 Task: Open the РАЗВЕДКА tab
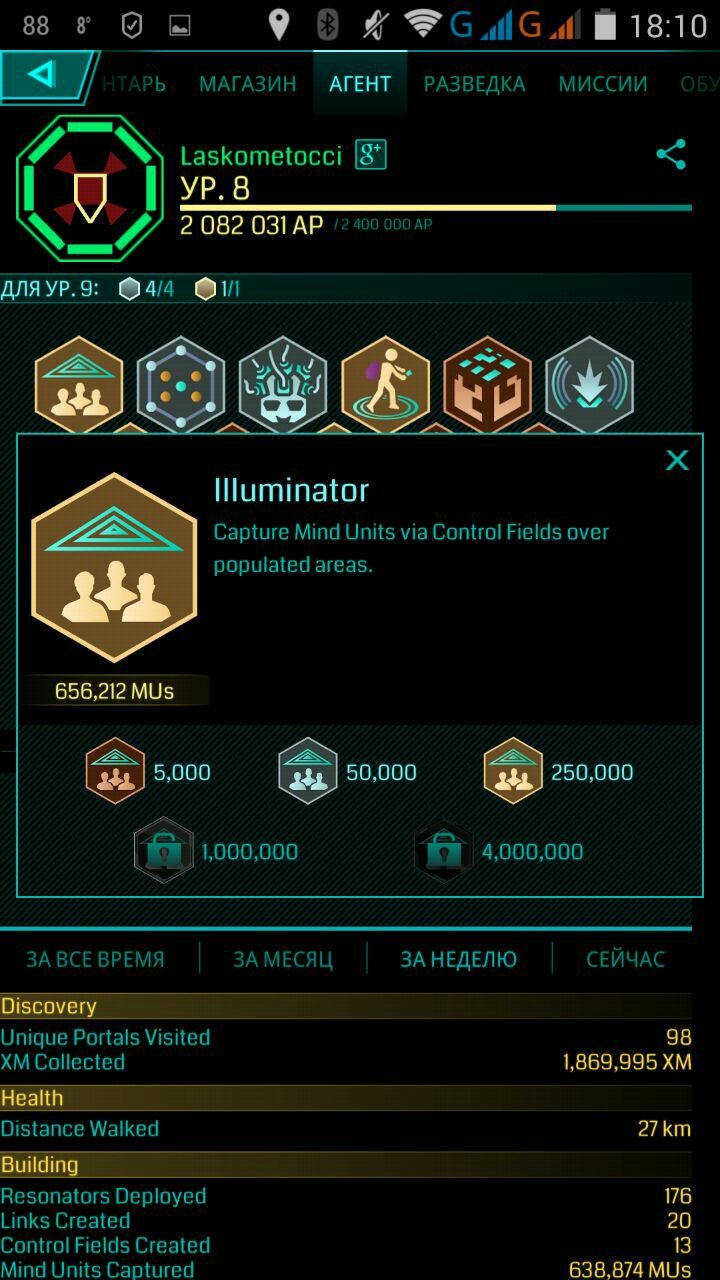pyautogui.click(x=474, y=84)
